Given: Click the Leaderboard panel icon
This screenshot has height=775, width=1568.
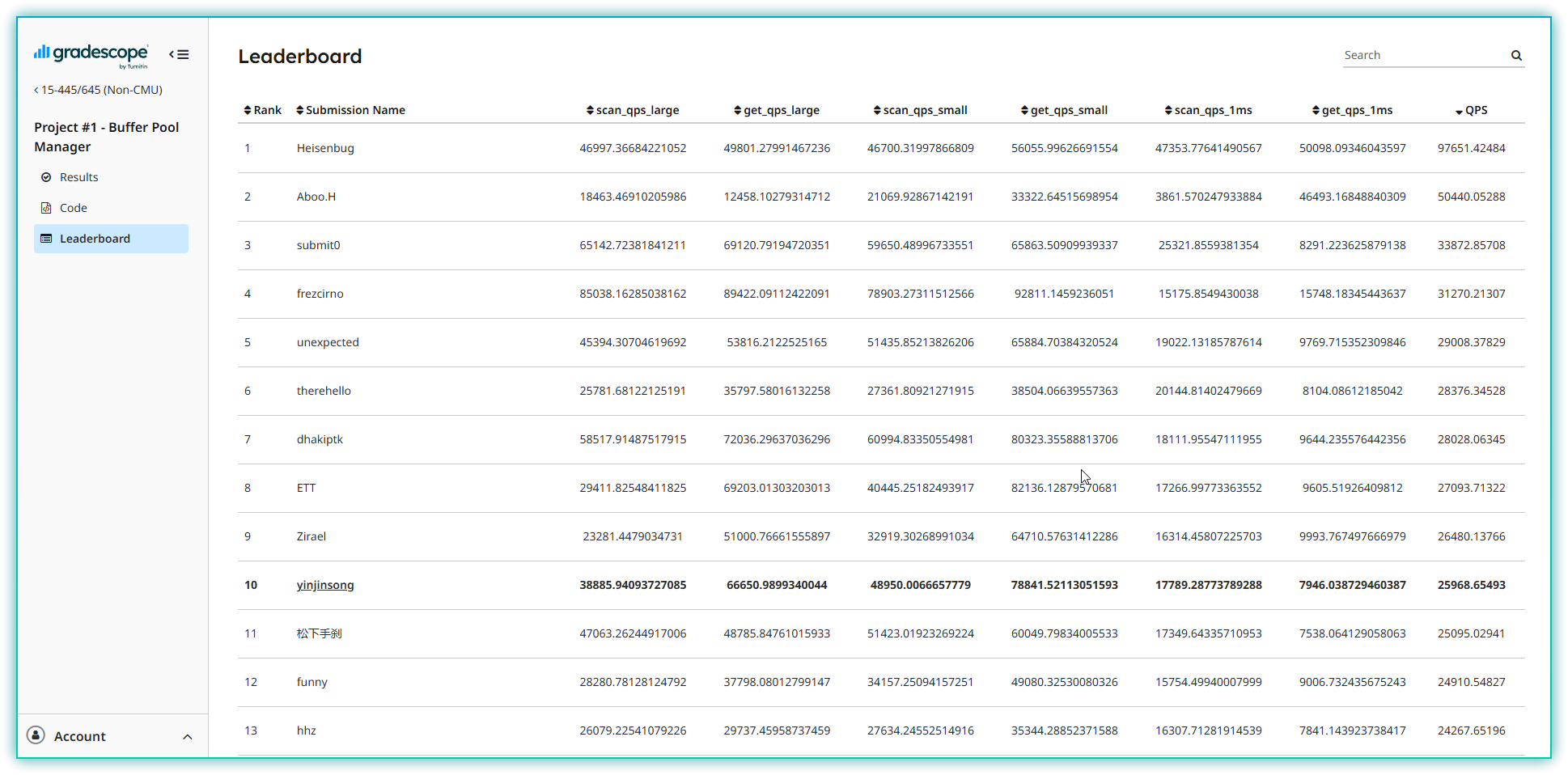Looking at the screenshot, I should click(45, 239).
